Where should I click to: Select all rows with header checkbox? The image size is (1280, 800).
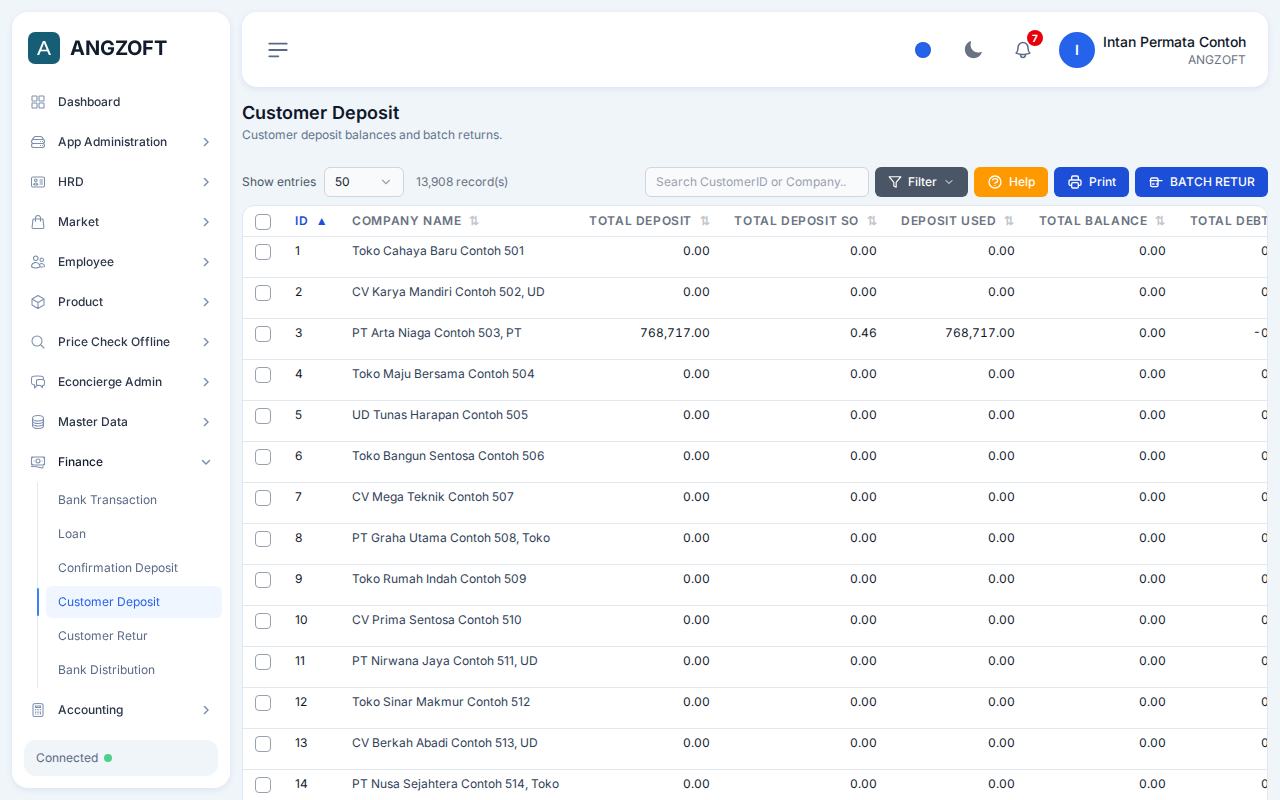click(x=263, y=222)
